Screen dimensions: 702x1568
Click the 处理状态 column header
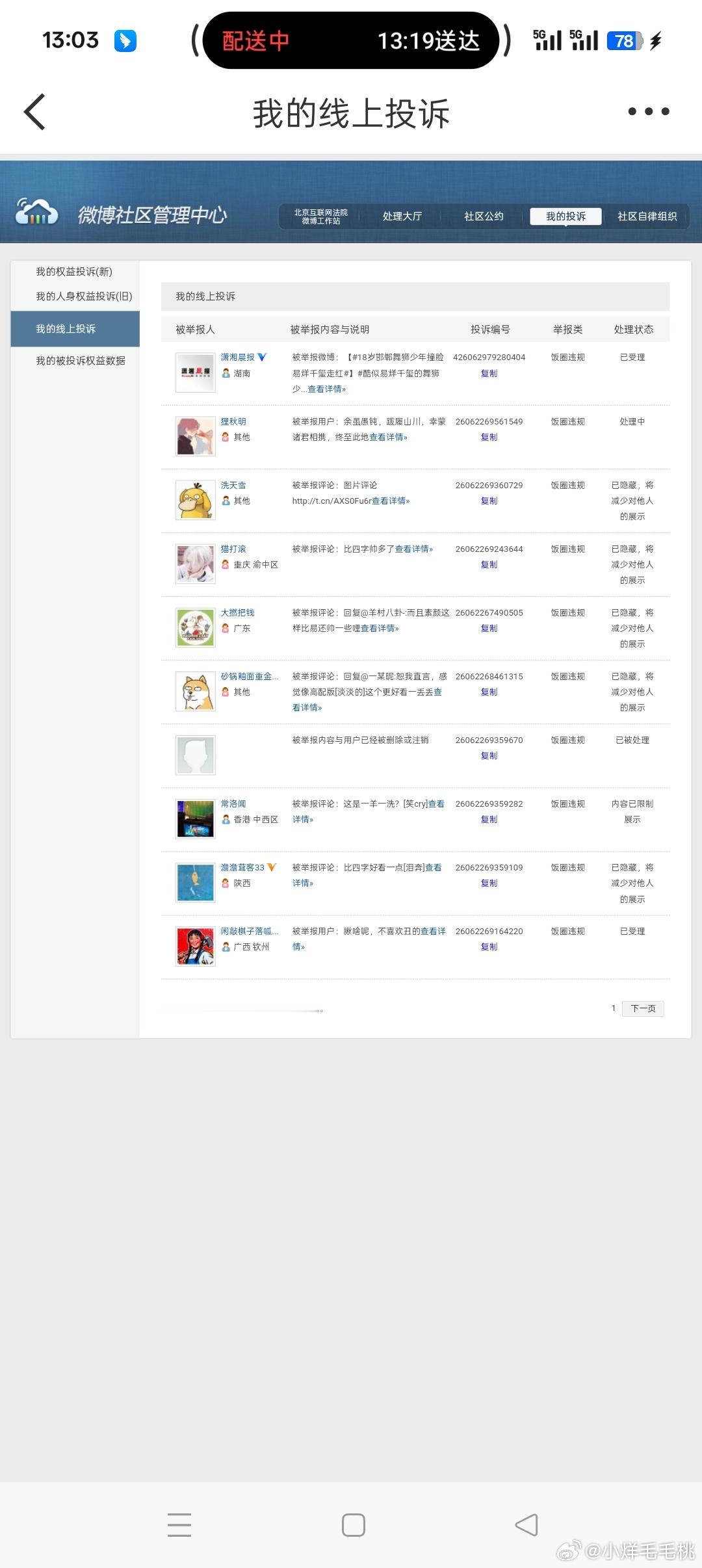(634, 330)
